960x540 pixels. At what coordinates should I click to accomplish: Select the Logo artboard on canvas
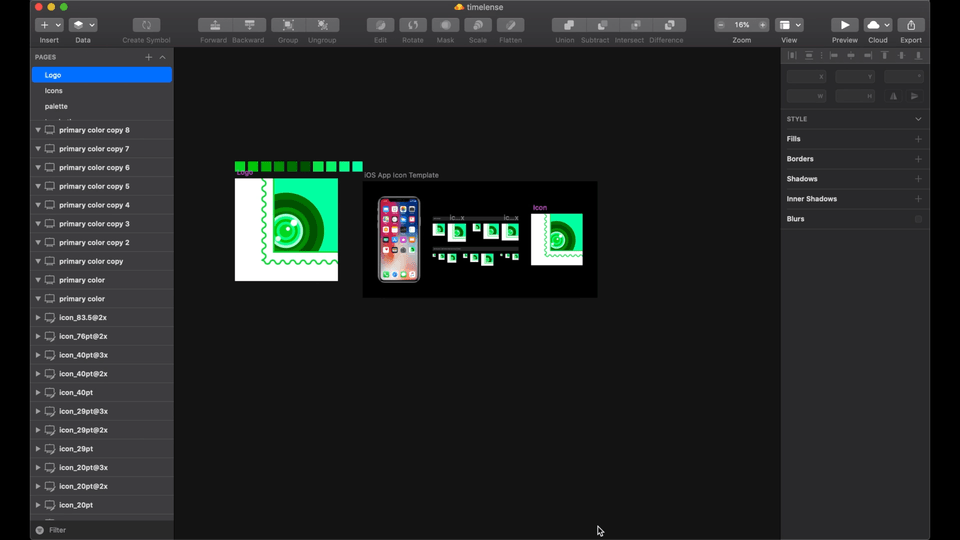pos(287,230)
